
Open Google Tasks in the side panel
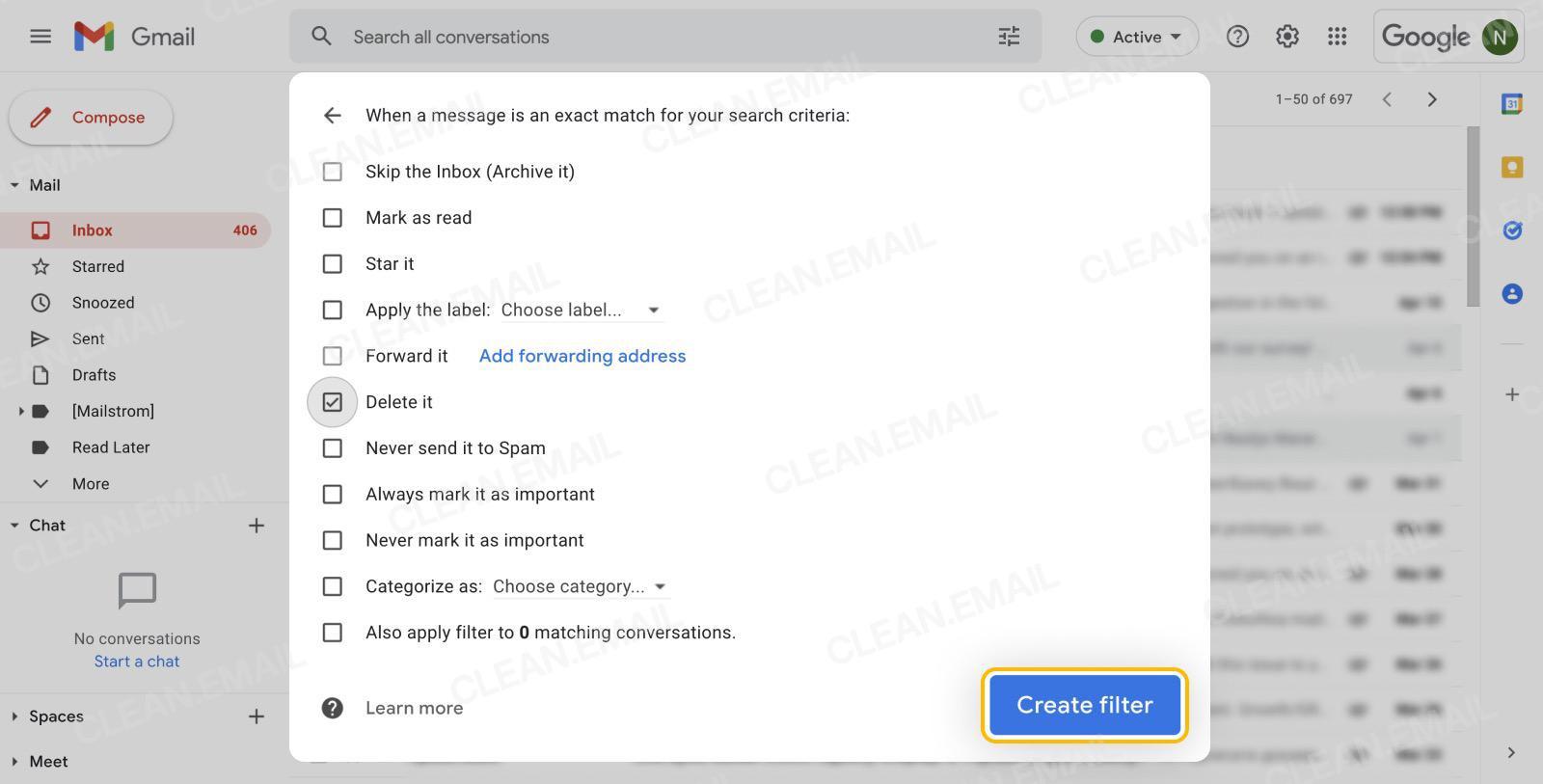1512,230
